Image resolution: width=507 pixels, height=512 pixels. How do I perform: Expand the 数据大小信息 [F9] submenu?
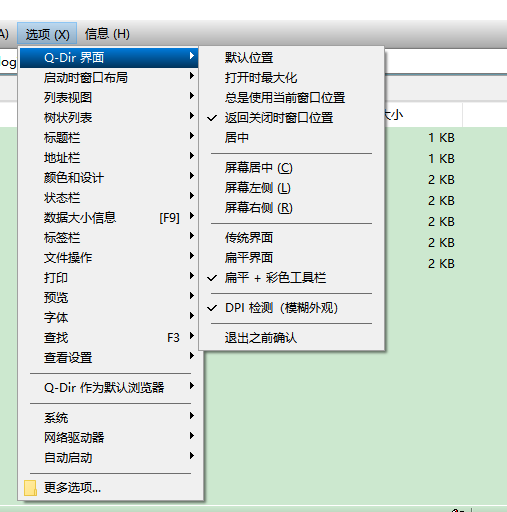[x=109, y=218]
